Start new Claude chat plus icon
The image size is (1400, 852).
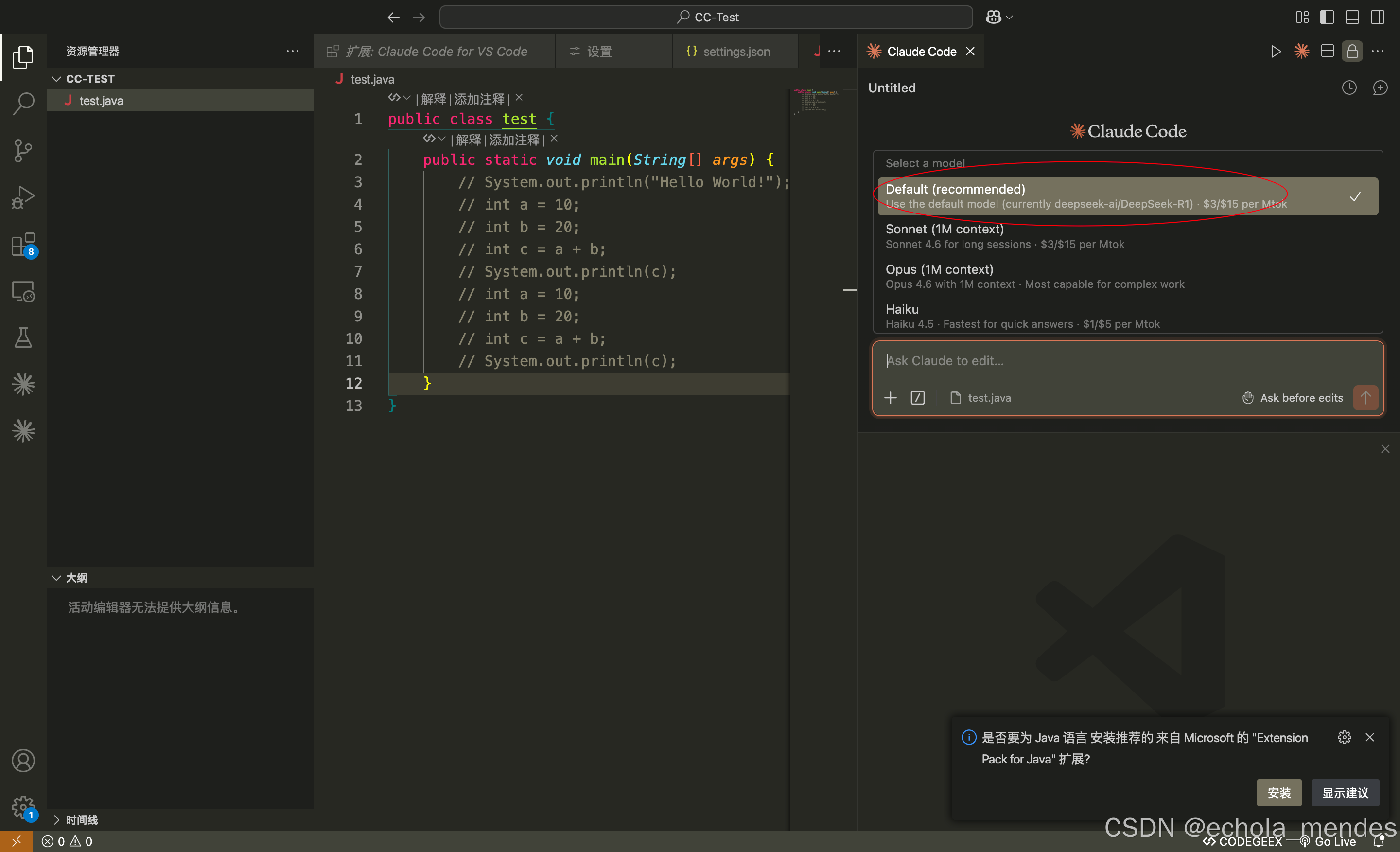(1380, 88)
